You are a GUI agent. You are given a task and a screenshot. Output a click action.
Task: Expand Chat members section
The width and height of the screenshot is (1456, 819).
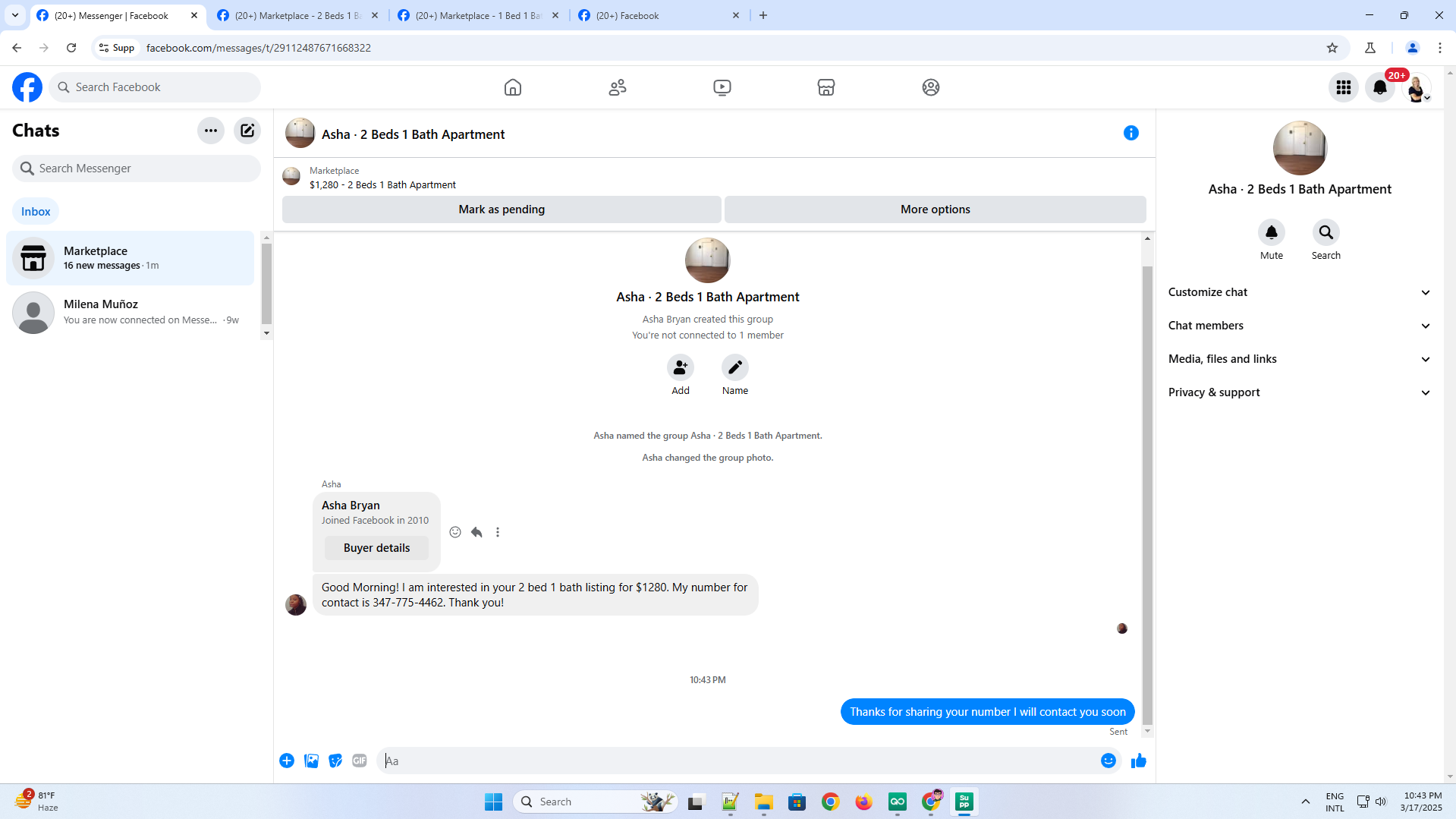point(1300,326)
